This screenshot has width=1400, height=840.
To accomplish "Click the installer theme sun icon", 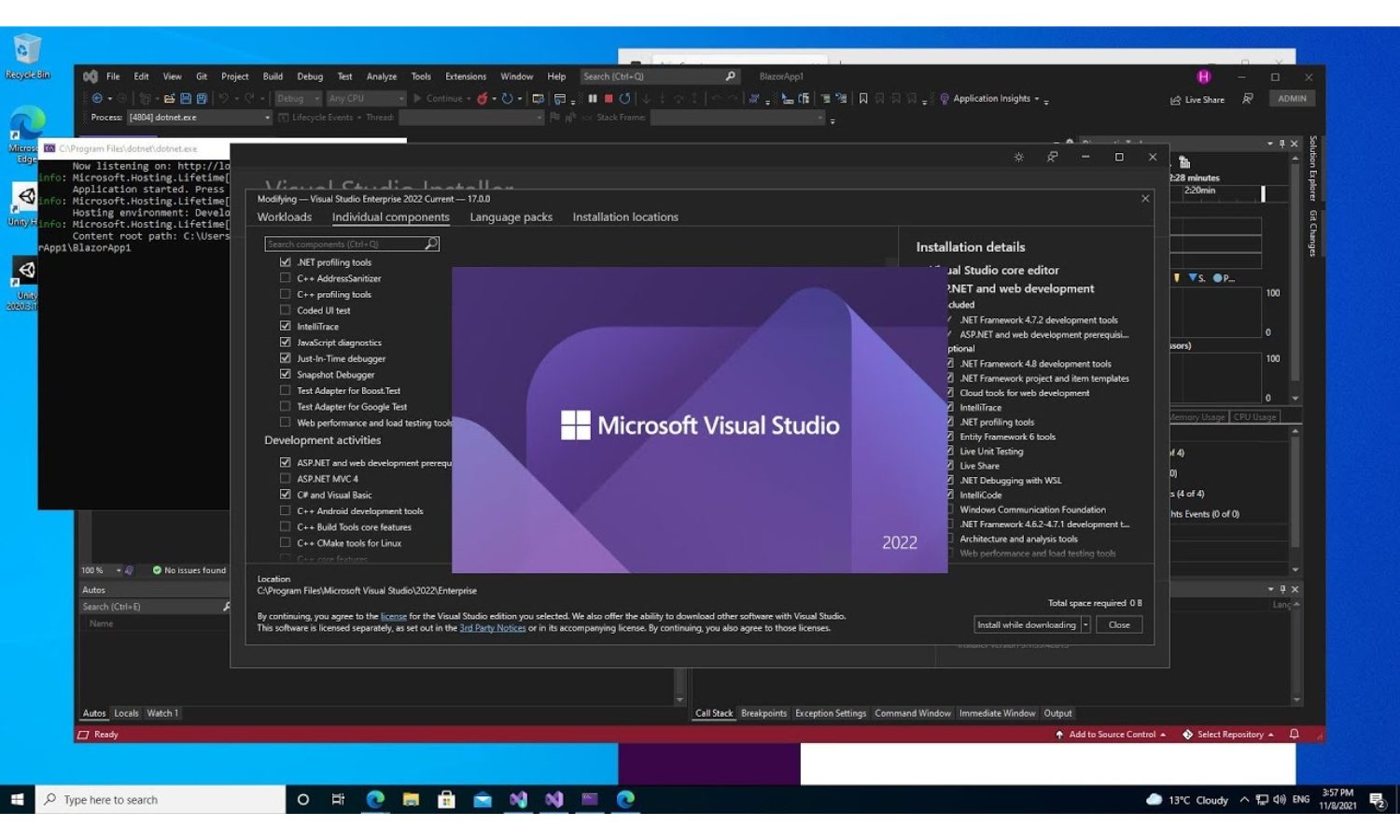I will coord(1018,157).
